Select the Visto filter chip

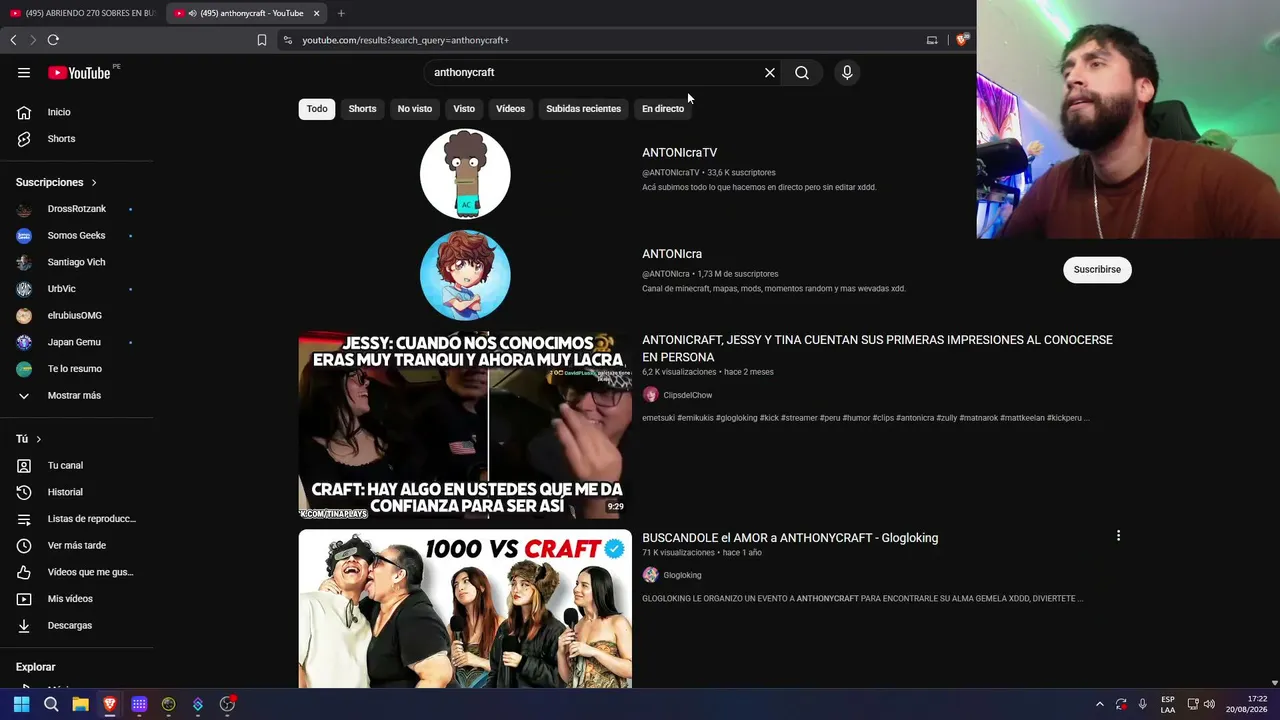point(464,109)
